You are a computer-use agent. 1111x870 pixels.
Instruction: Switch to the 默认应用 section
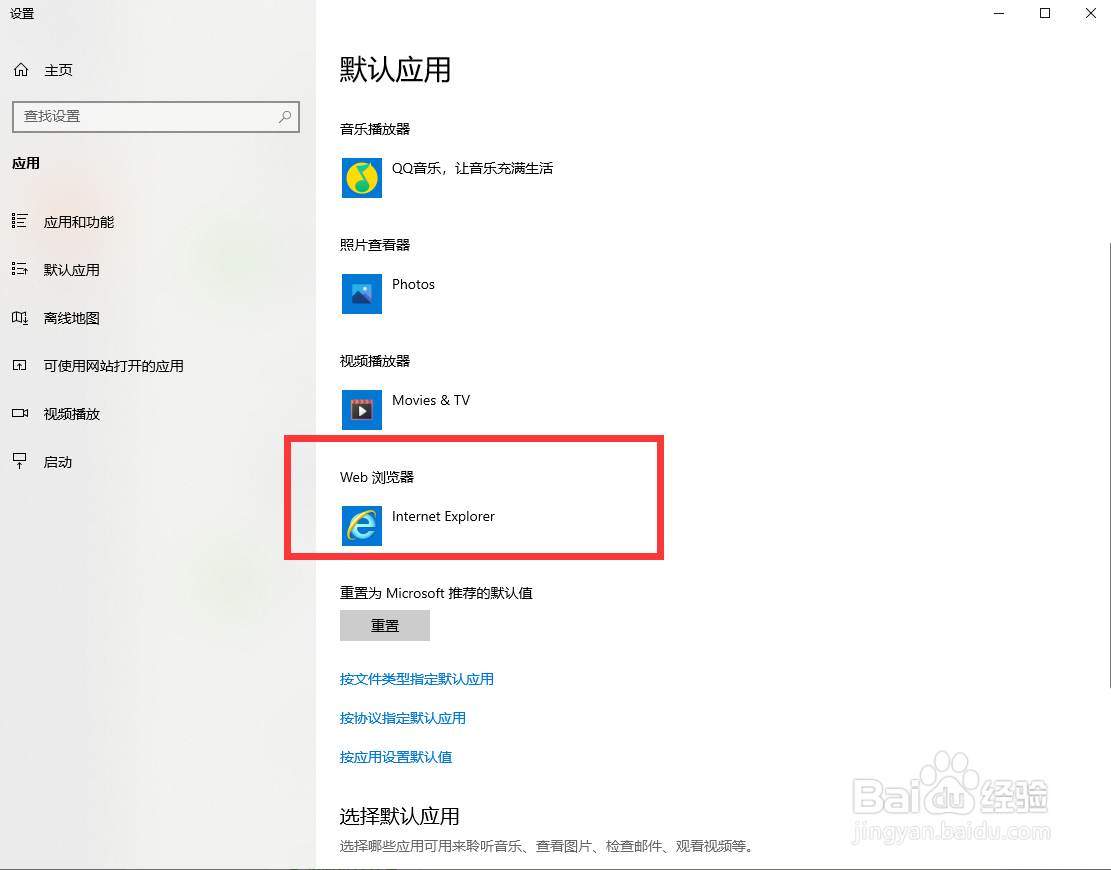(x=72, y=270)
